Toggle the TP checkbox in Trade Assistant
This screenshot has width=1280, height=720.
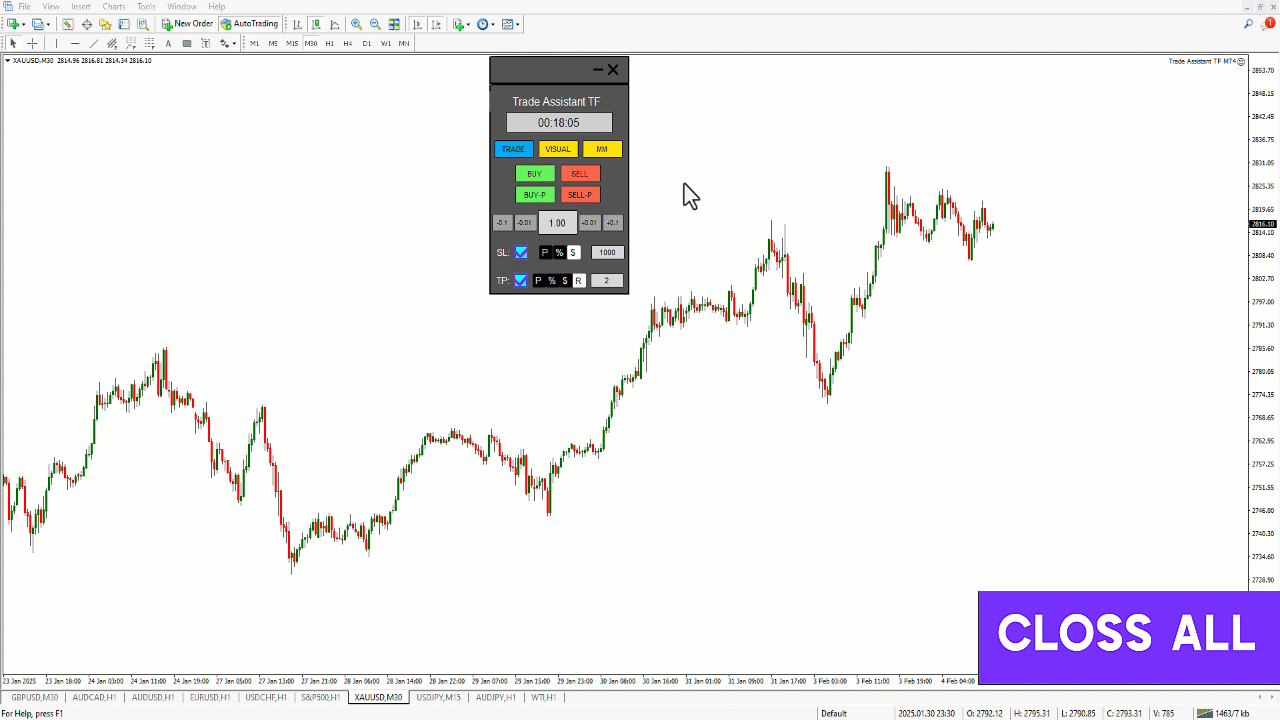521,280
